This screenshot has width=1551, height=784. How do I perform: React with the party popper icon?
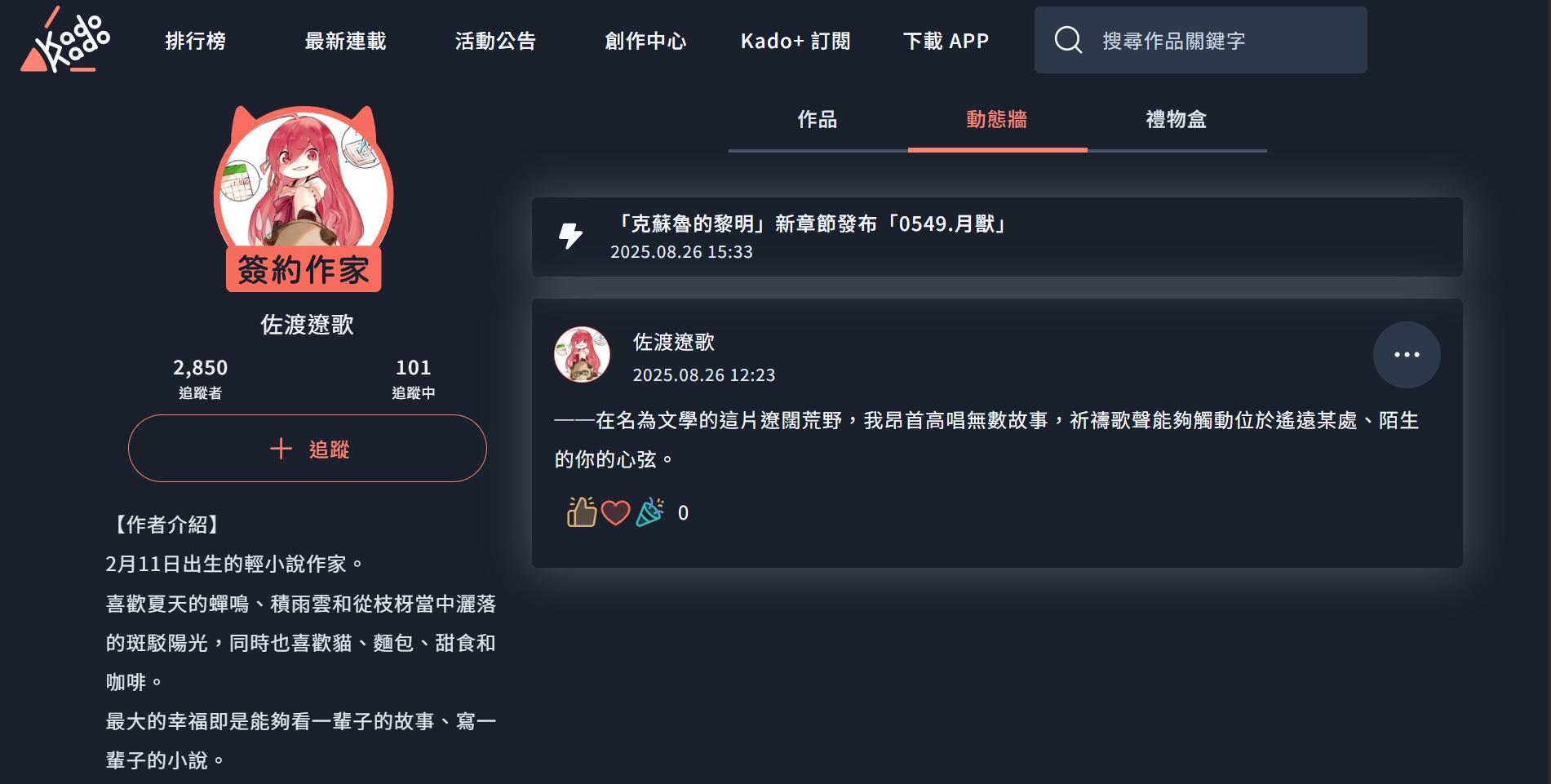(650, 512)
